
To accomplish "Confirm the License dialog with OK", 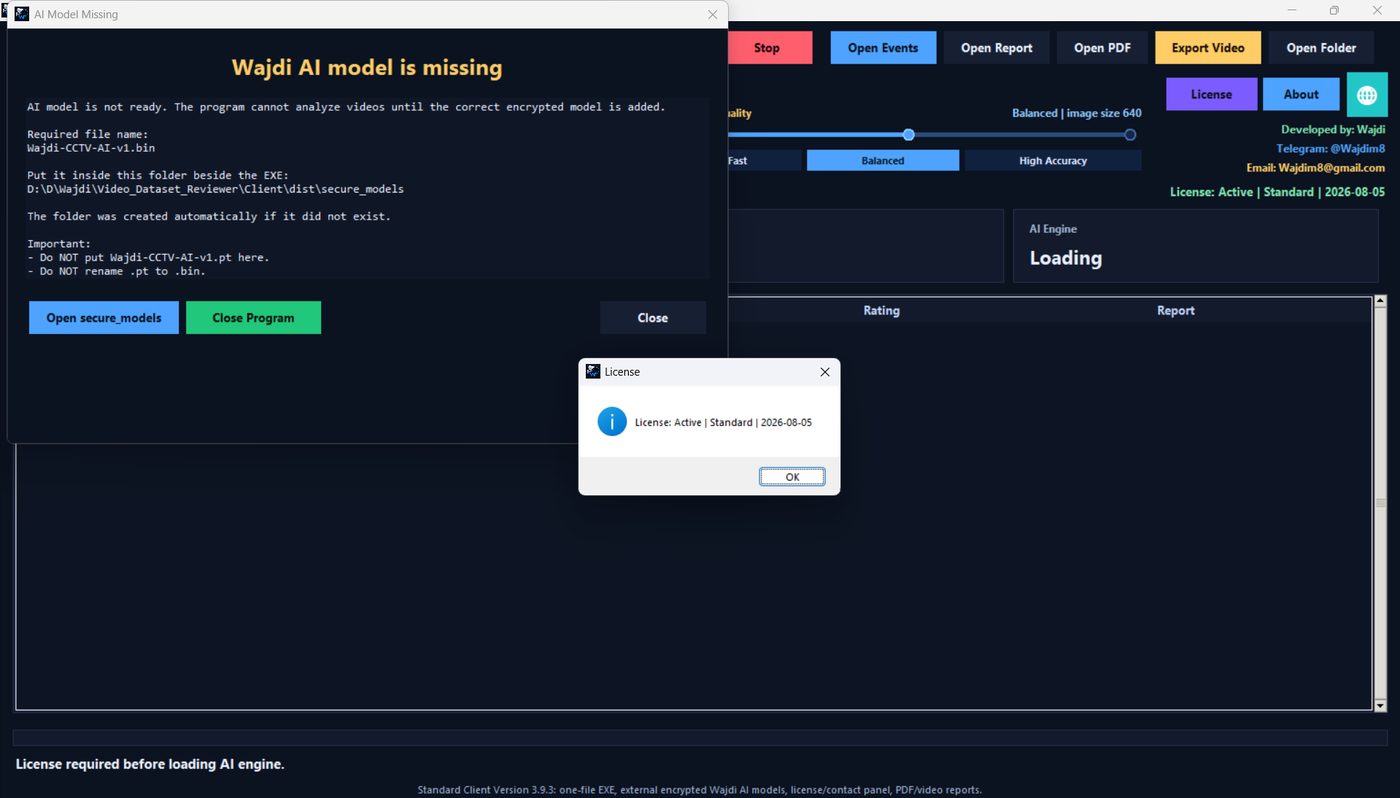I will (792, 477).
